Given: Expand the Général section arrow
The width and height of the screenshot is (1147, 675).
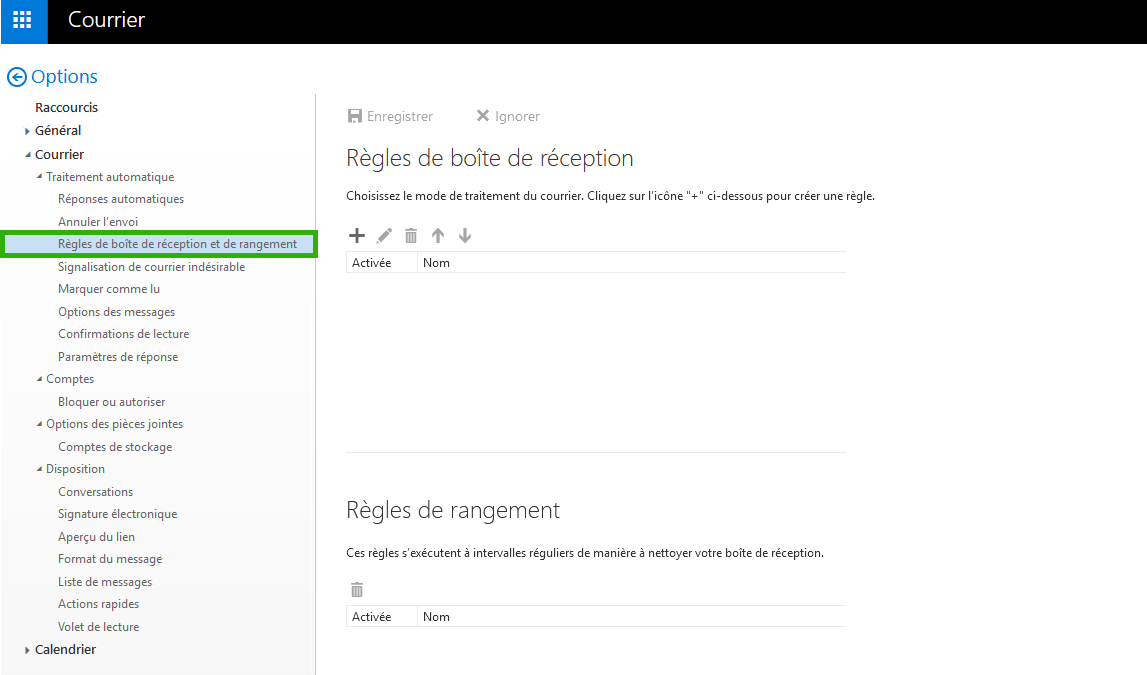Looking at the screenshot, I should click(27, 131).
